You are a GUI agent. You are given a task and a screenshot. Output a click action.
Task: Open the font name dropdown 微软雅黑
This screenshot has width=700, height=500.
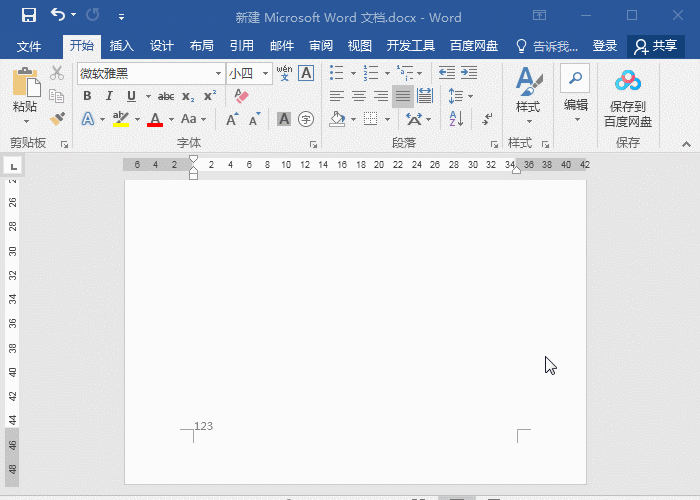[218, 74]
